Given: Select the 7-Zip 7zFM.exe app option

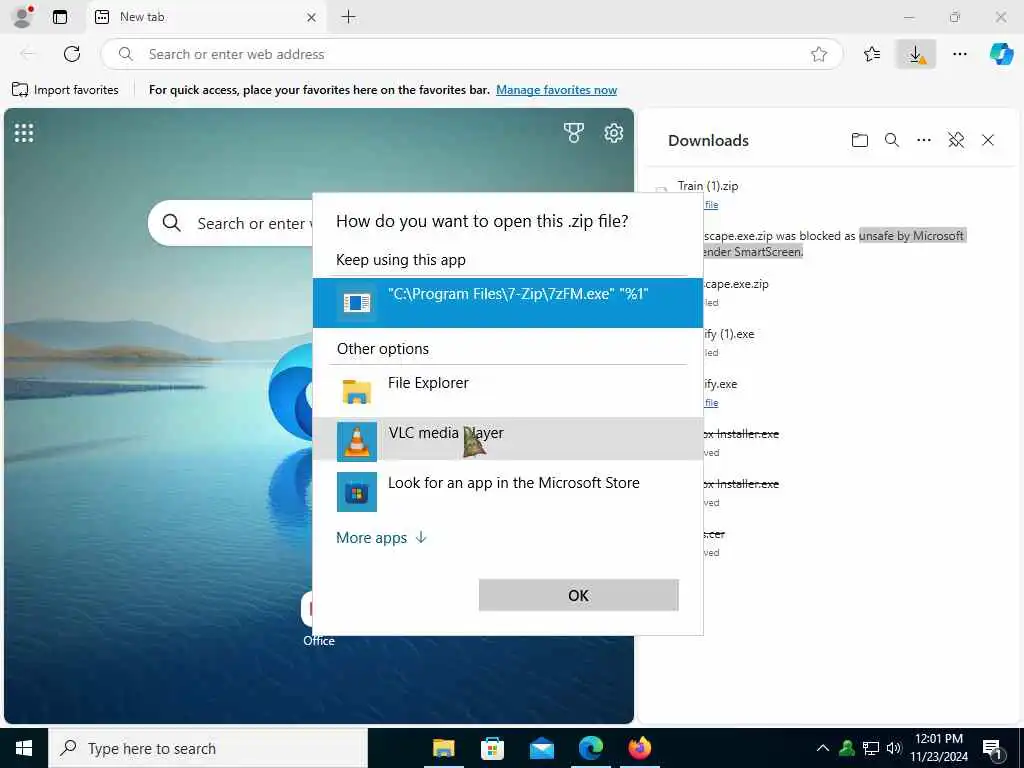Looking at the screenshot, I should pos(507,303).
